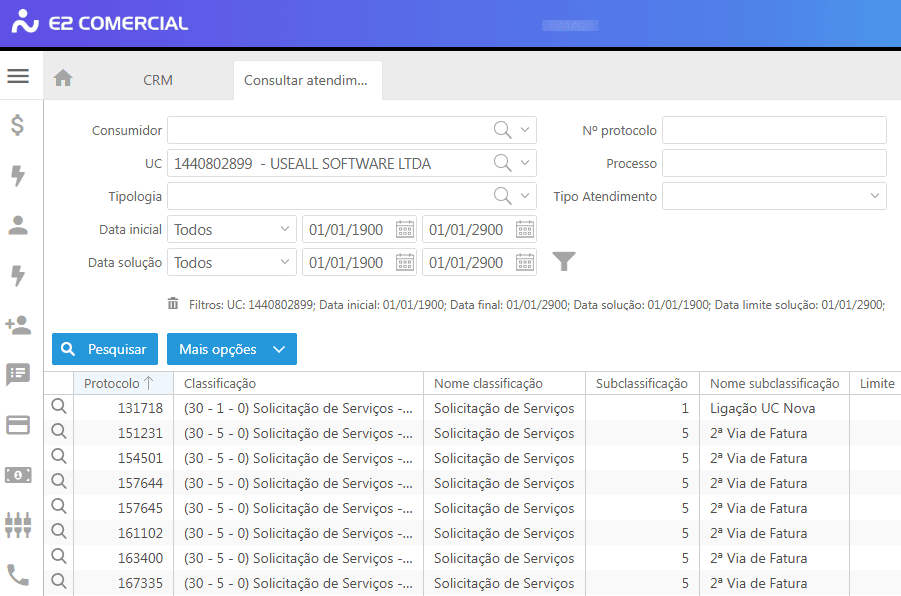
Task: Open the add-person icon in the sidebar
Action: tap(18, 324)
